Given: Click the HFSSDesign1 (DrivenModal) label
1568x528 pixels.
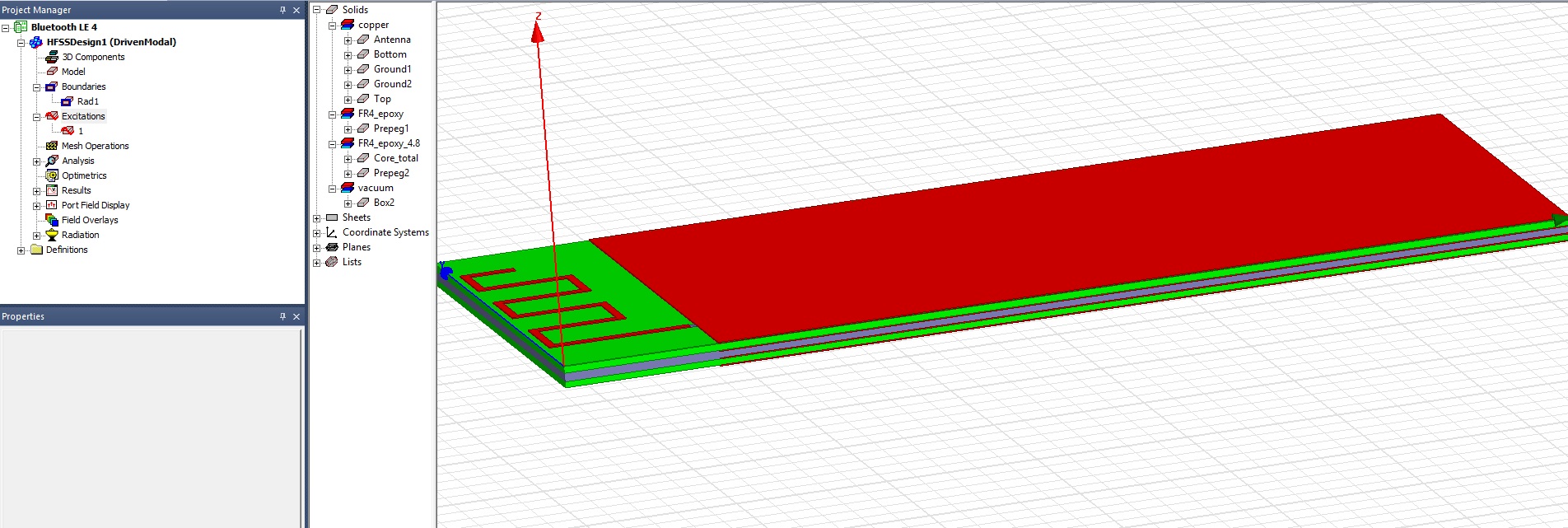Looking at the screenshot, I should [111, 42].
